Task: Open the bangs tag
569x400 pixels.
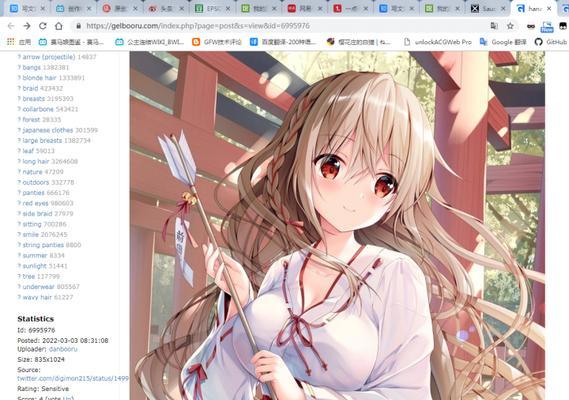Action: click(x=32, y=68)
